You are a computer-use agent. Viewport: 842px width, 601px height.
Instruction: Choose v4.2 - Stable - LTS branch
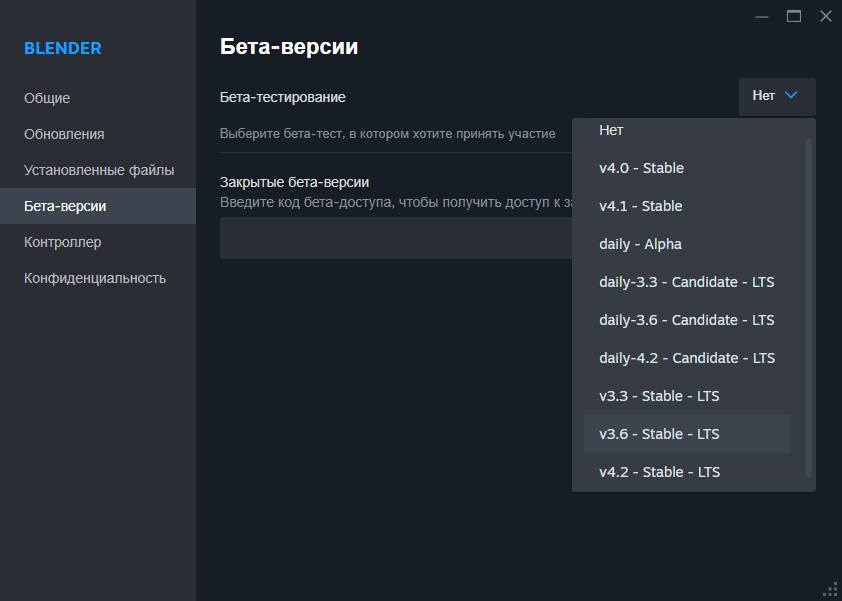[x=659, y=472]
